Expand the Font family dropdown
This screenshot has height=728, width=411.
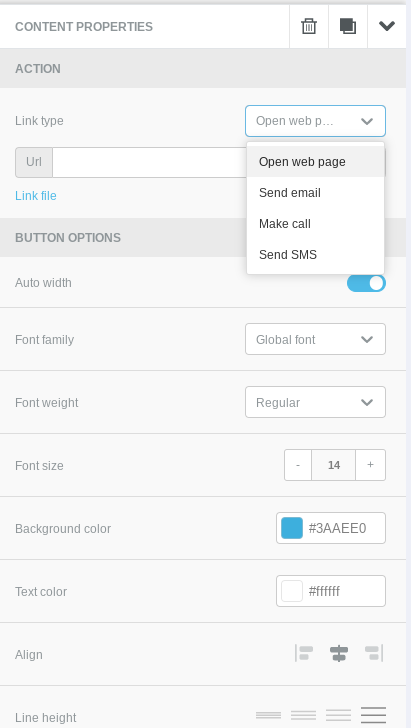click(315, 339)
